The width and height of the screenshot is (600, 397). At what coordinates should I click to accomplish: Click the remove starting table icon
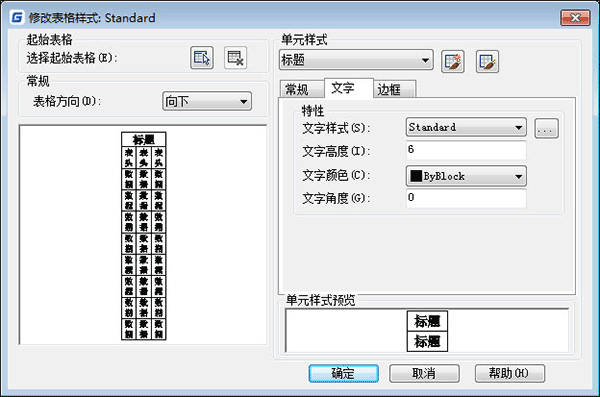pyautogui.click(x=235, y=58)
